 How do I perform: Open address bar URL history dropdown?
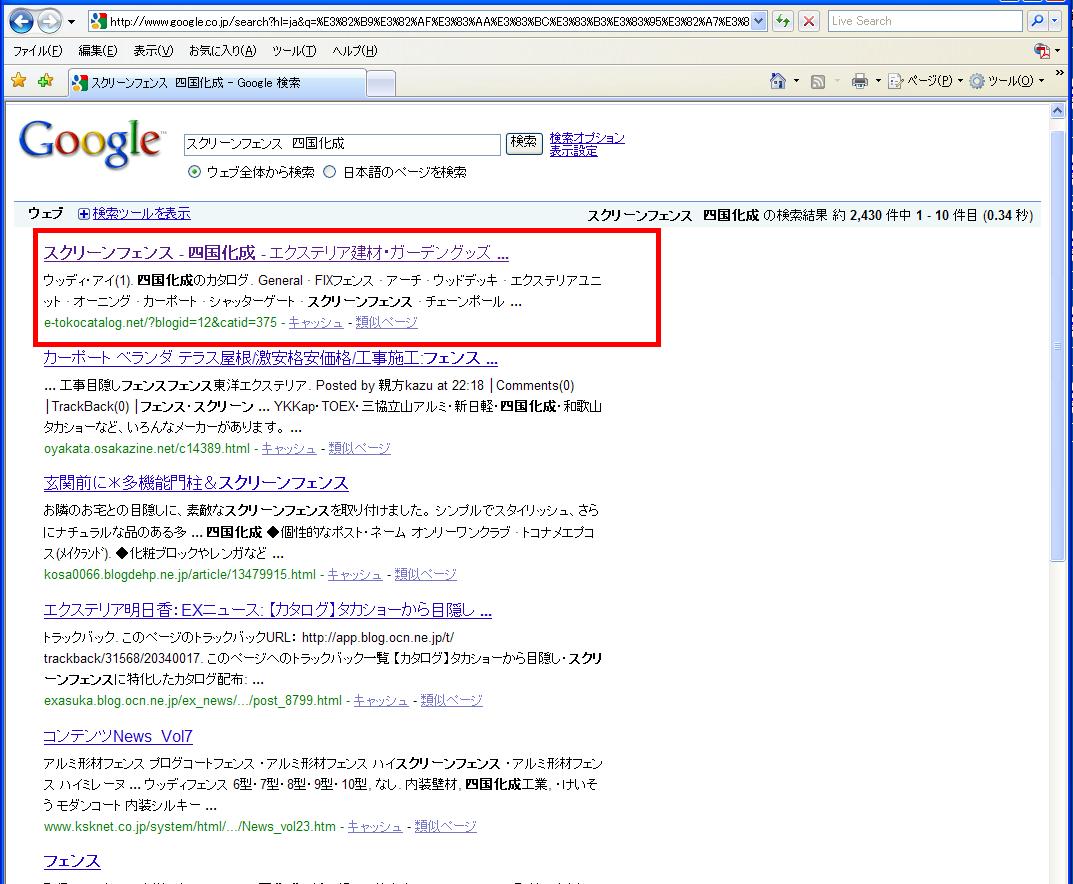pos(758,21)
